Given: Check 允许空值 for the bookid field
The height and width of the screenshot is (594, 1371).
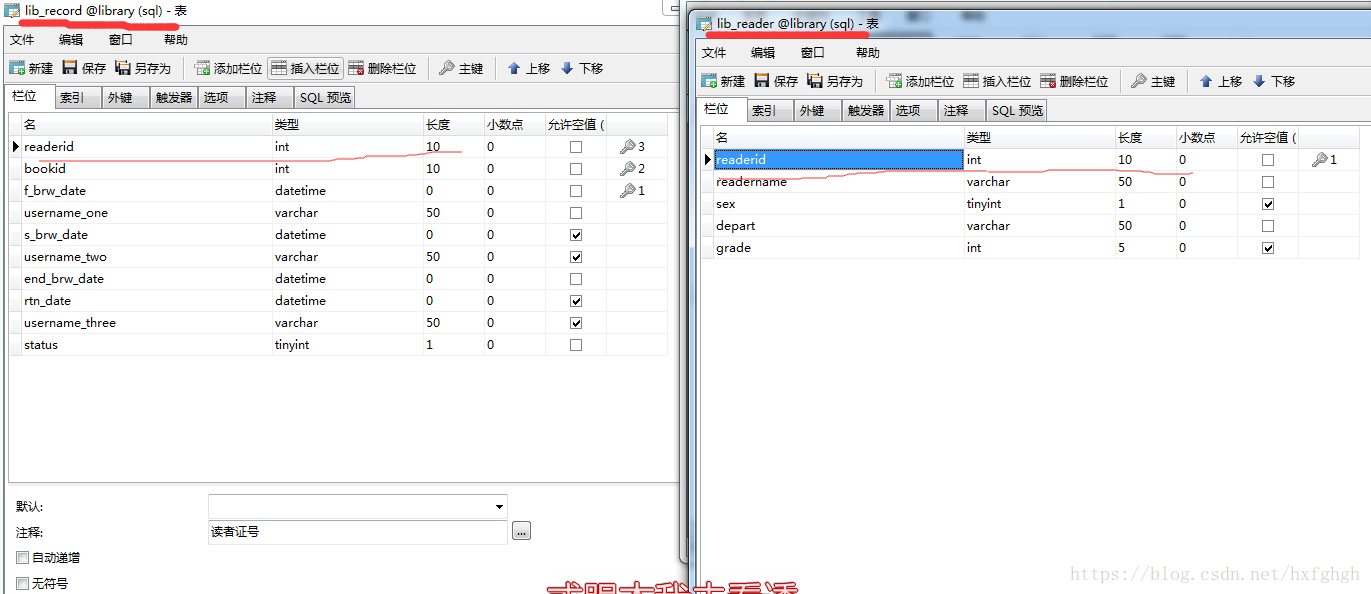Looking at the screenshot, I should click(576, 168).
